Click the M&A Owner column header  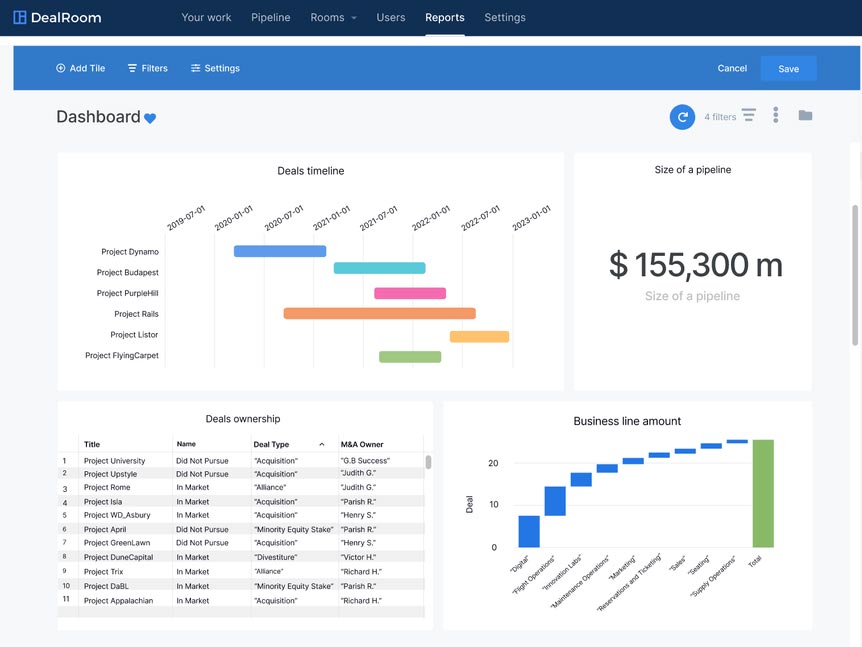(362, 444)
